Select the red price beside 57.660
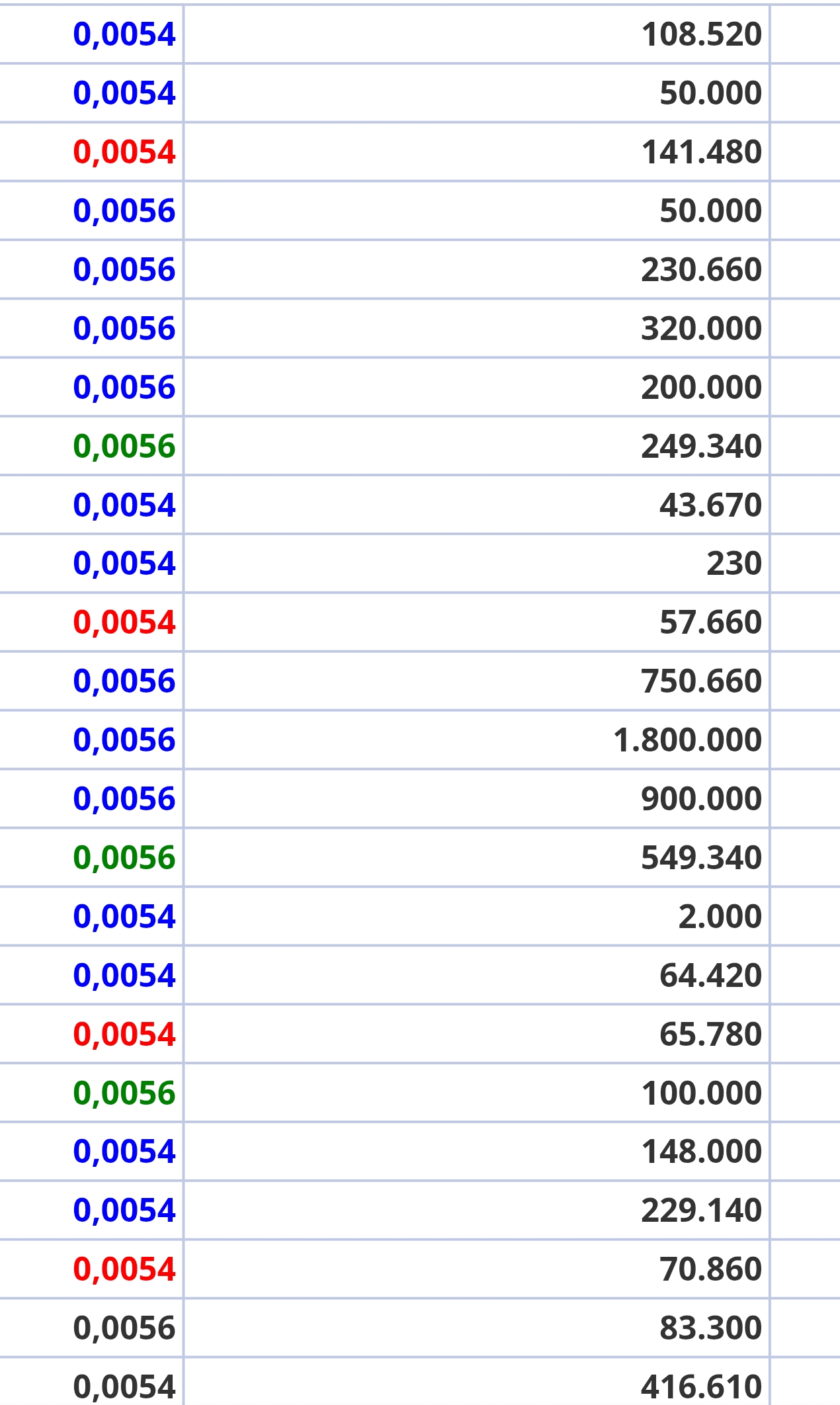Viewport: 840px width, 1405px height. (x=124, y=622)
